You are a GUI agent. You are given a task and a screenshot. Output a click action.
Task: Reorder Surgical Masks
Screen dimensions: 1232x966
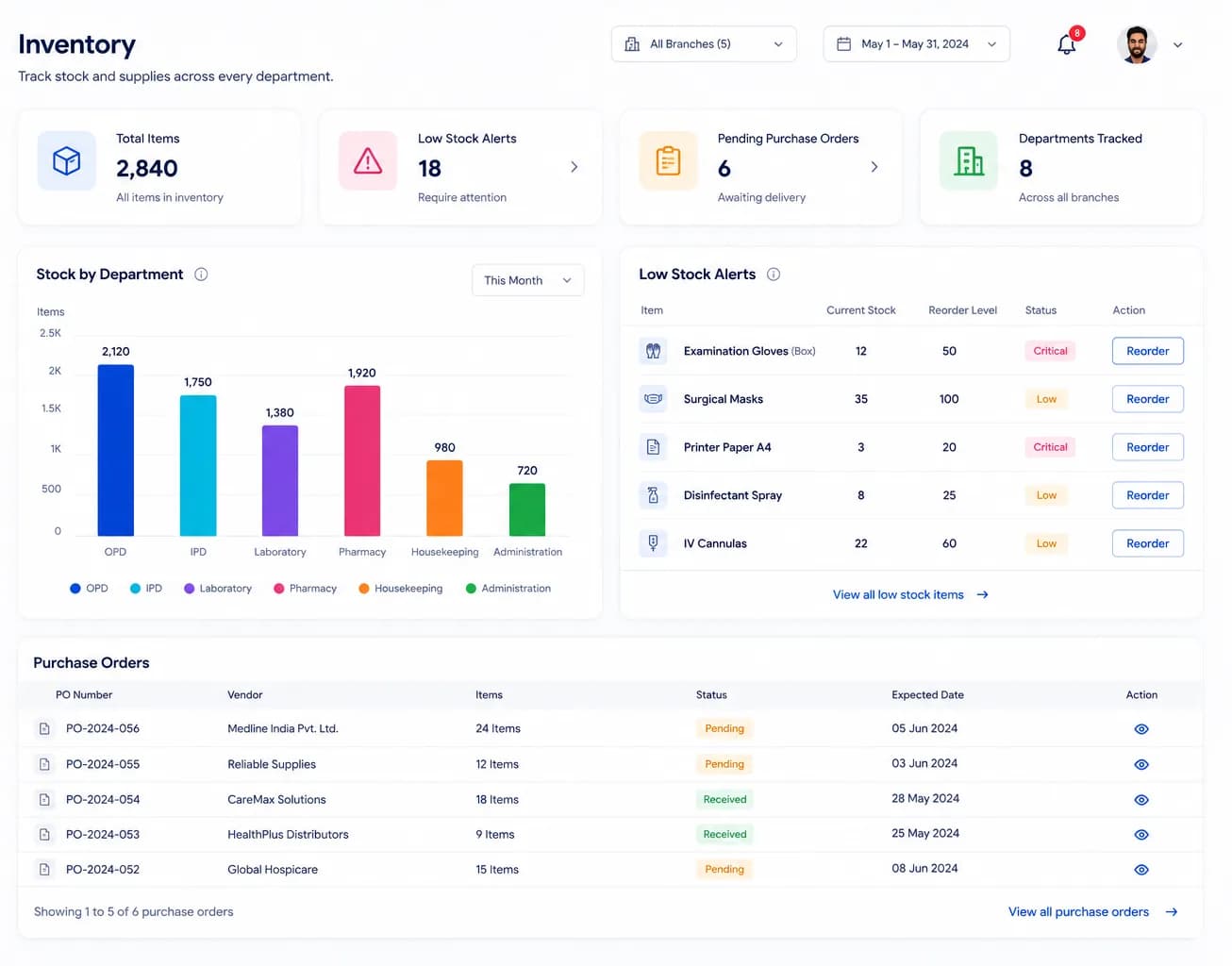[1147, 399]
